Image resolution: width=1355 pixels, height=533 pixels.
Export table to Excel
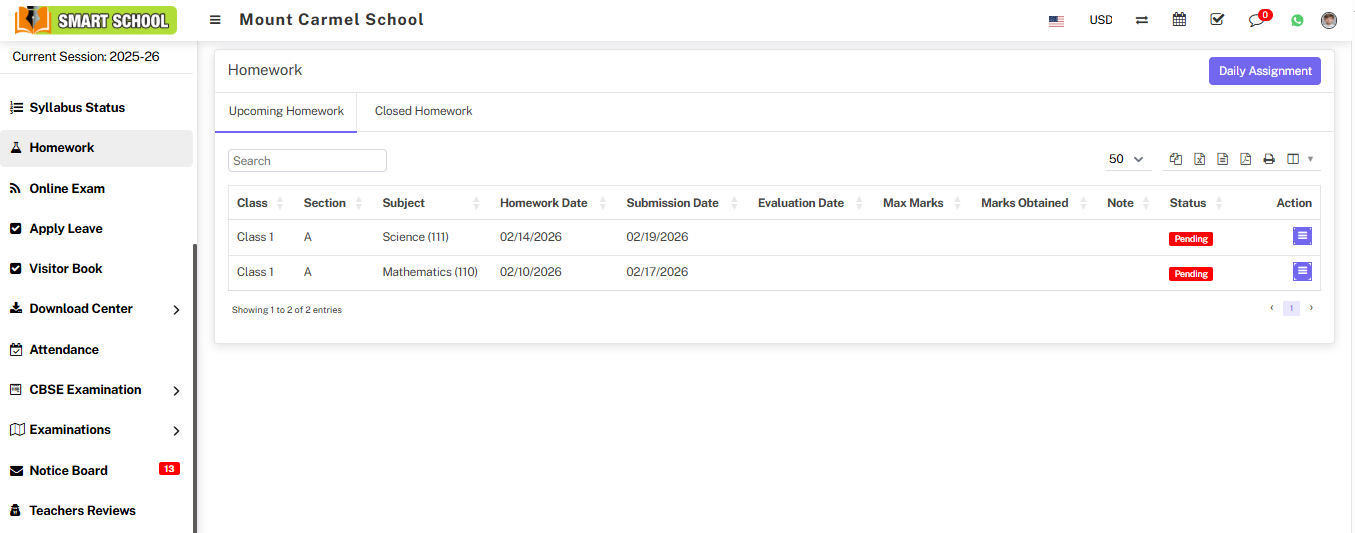[1199, 159]
